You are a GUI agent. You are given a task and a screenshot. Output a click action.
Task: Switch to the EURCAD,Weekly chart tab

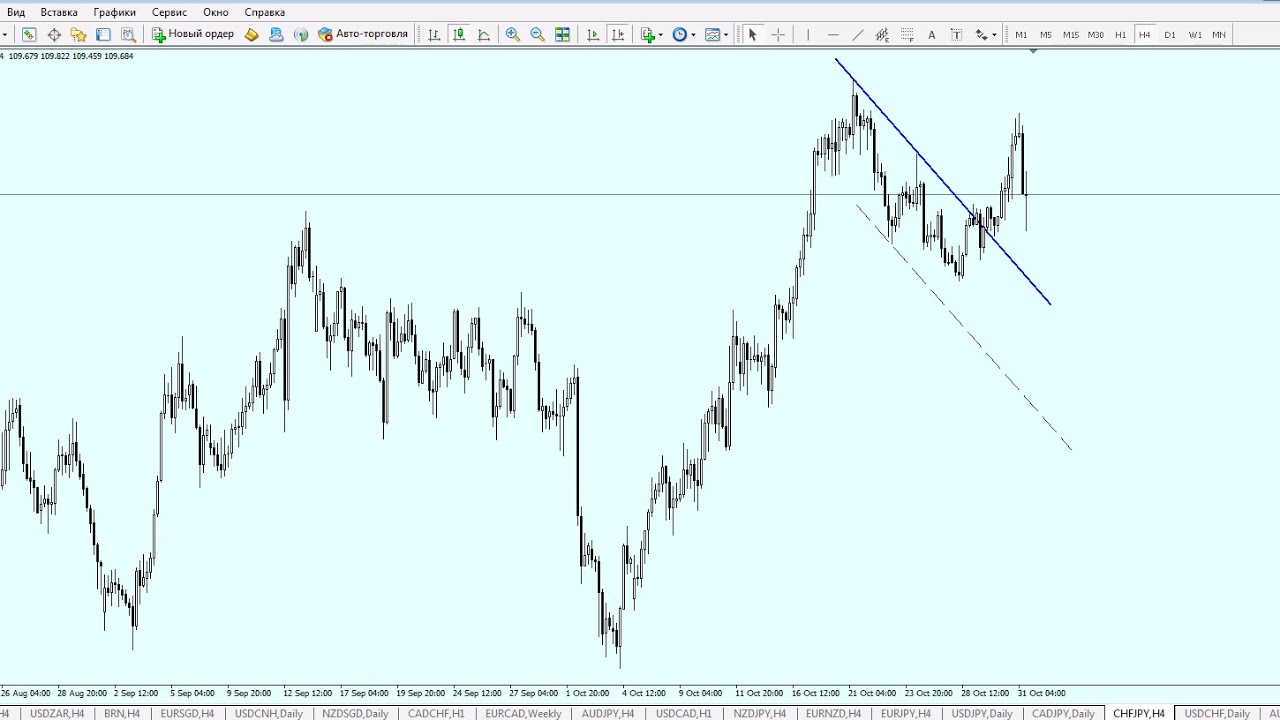524,713
